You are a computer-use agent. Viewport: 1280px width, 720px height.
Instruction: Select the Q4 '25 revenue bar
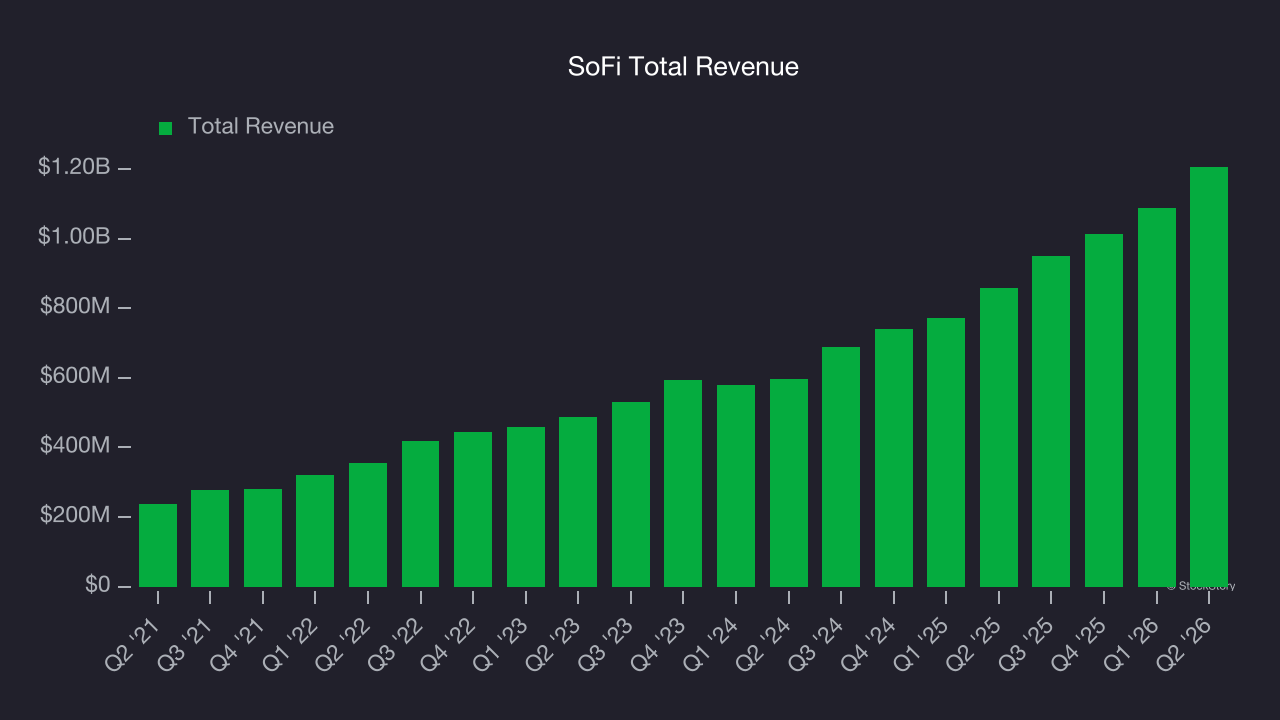pyautogui.click(x=1104, y=410)
